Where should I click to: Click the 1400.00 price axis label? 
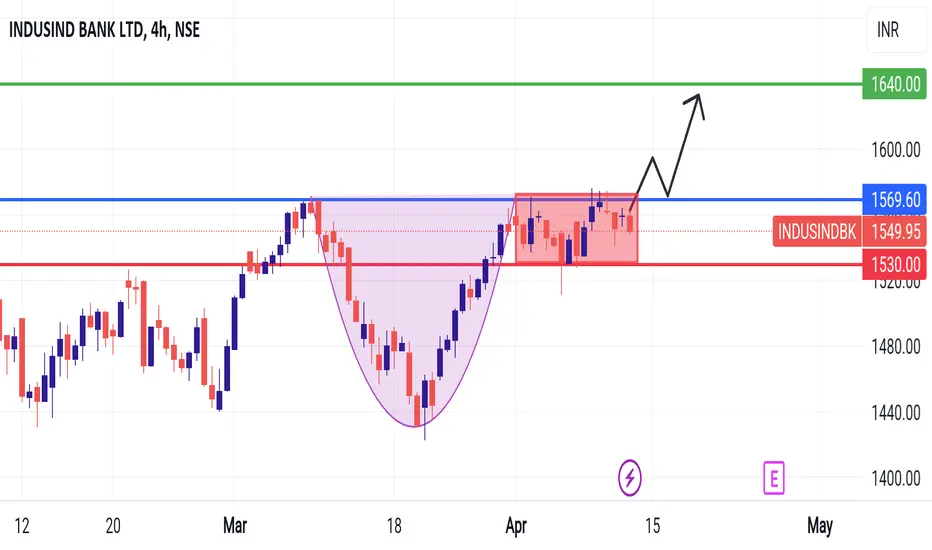[x=896, y=478]
